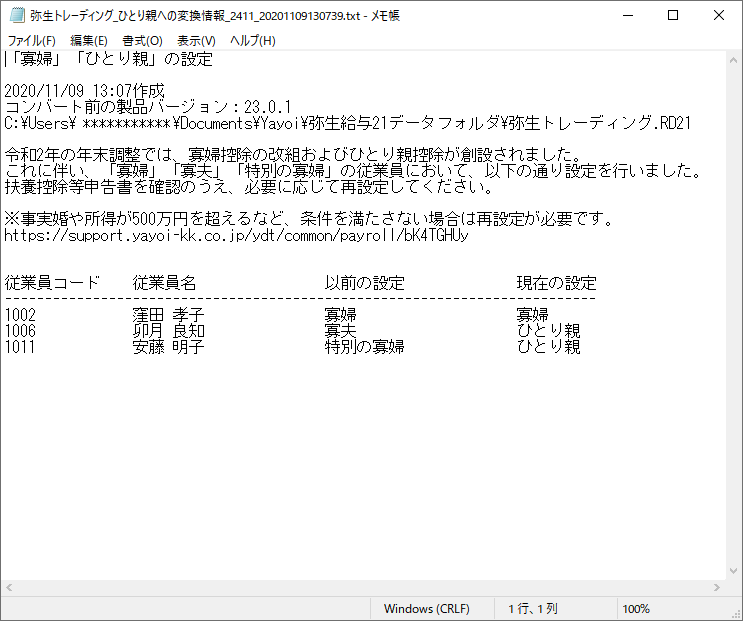743x621 pixels.
Task: Click employee name 窪田 孝子
Action: click(x=168, y=315)
